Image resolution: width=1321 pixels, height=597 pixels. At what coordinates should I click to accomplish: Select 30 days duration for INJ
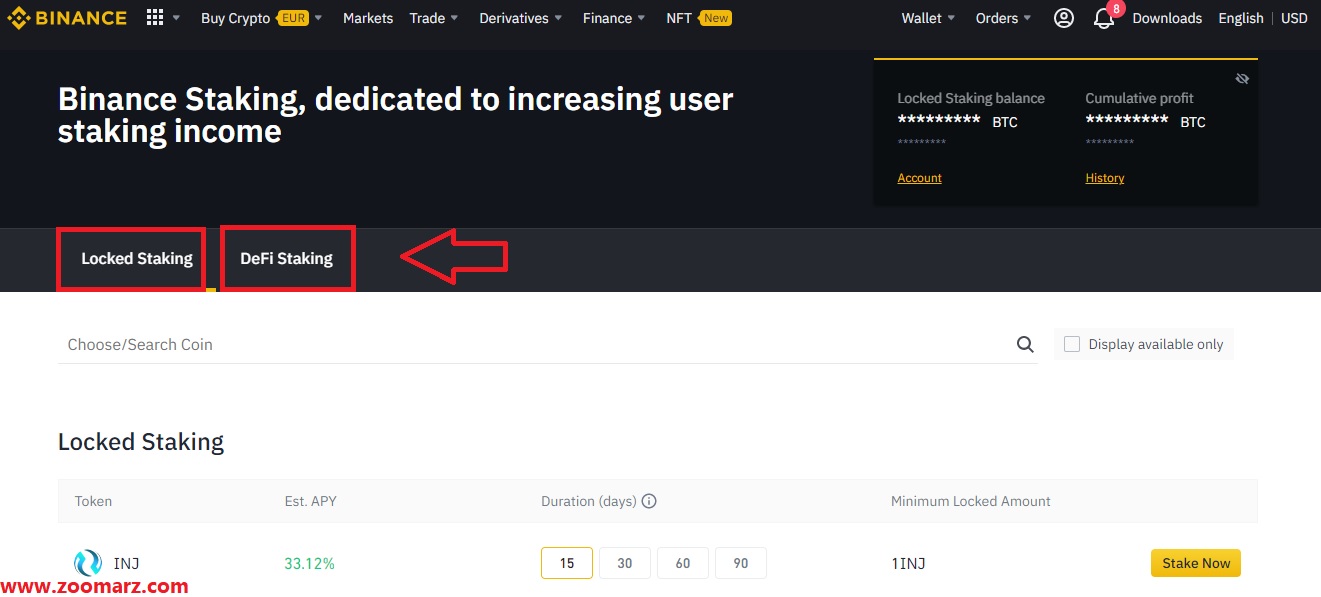625,563
